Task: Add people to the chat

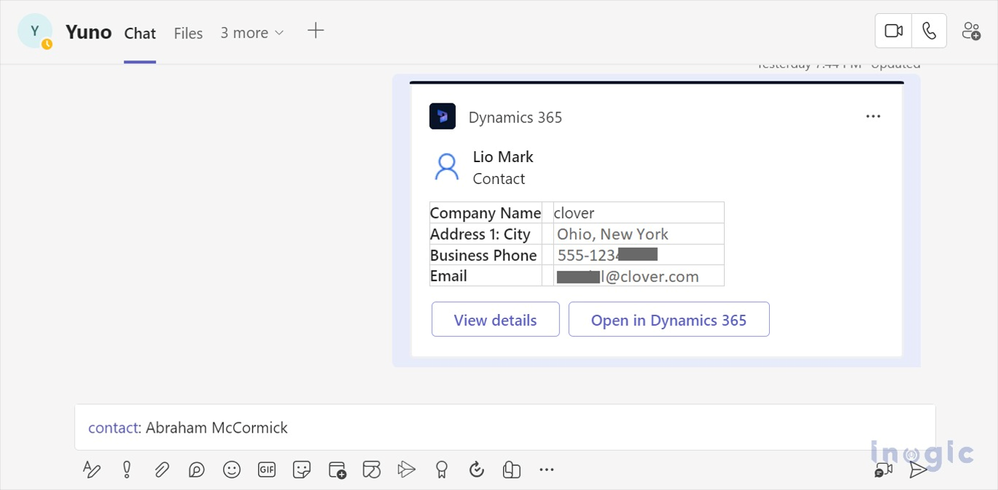Action: click(x=971, y=31)
